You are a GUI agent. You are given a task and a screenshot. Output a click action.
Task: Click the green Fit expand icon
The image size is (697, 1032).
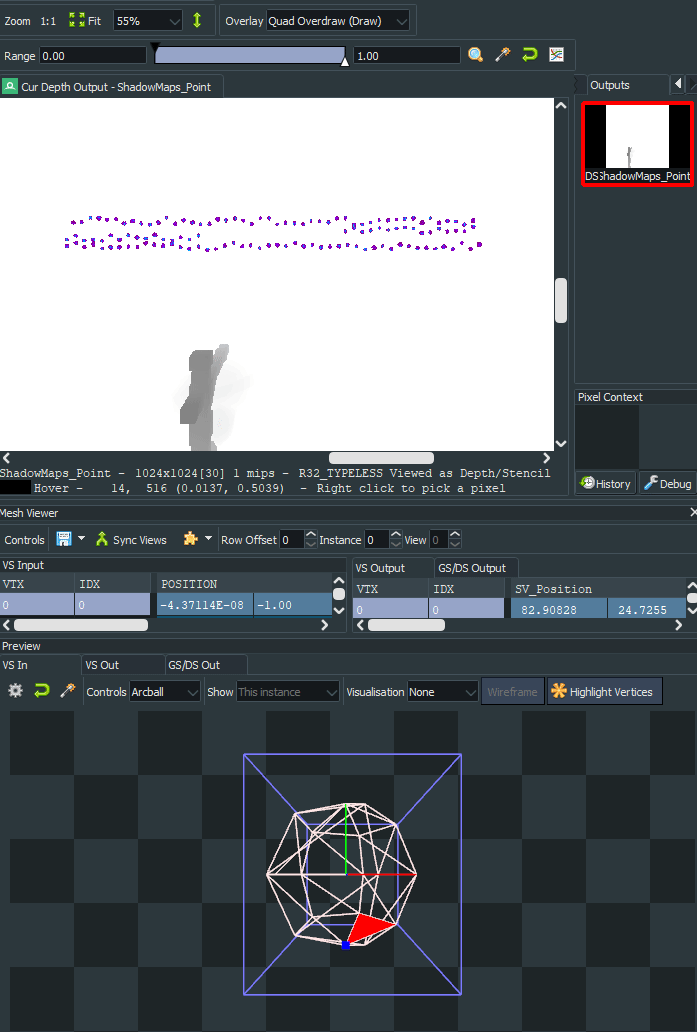(x=77, y=20)
